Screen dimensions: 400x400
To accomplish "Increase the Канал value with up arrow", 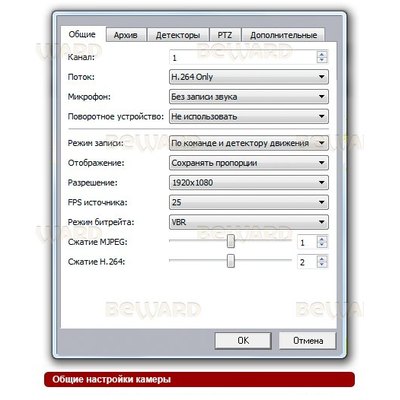I will [322, 54].
